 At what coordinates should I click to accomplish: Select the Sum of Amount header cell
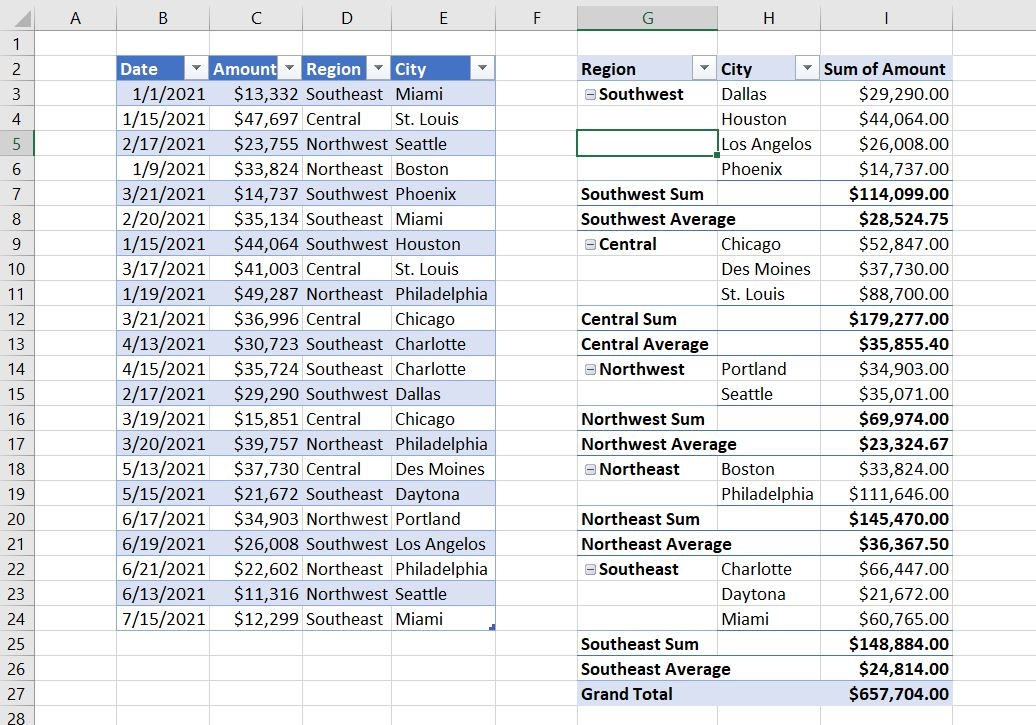point(885,69)
